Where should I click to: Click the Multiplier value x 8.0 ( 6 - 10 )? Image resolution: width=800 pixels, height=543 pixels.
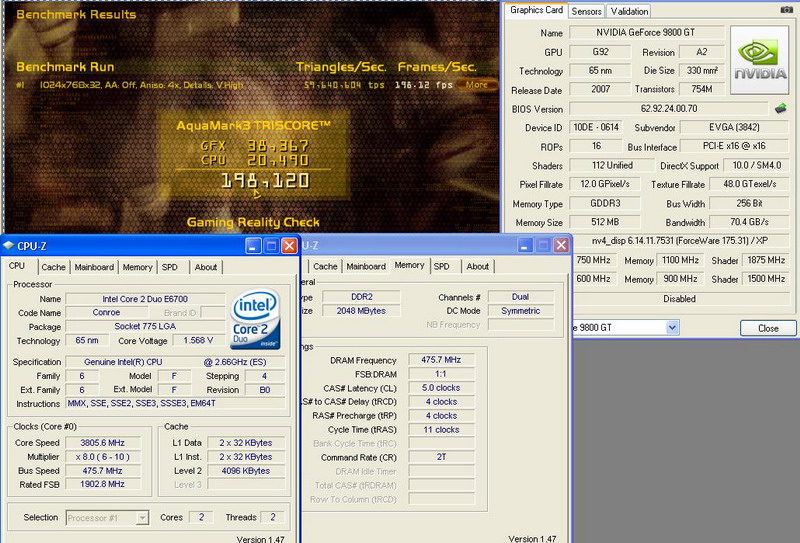click(103, 457)
